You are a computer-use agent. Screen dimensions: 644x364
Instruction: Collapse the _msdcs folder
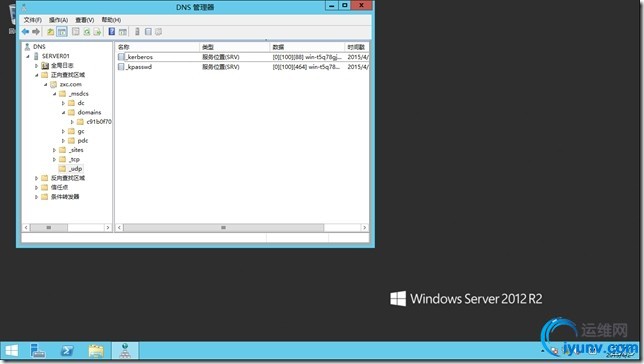[x=54, y=94]
